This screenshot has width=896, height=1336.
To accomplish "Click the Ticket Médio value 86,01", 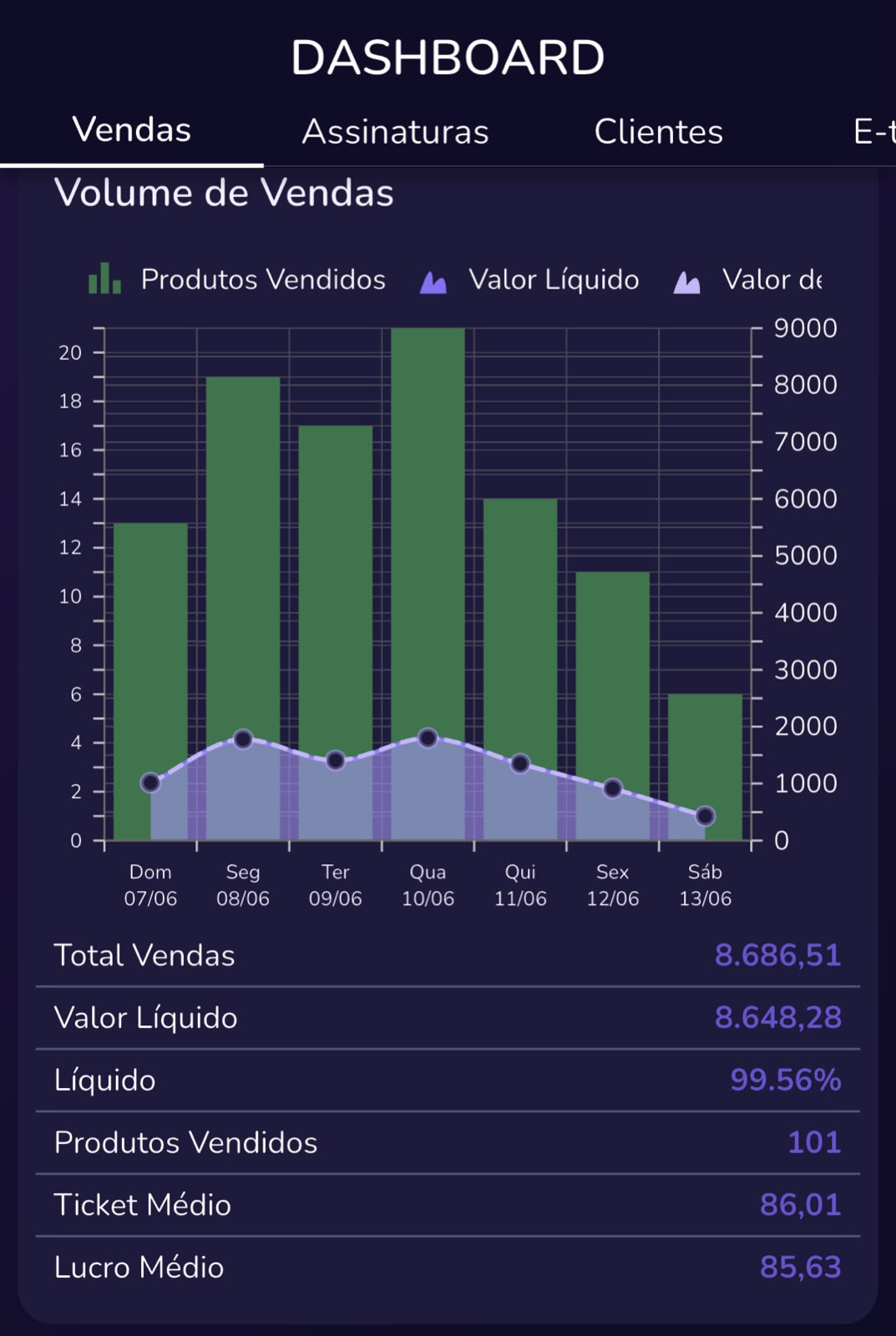I will coord(800,1205).
